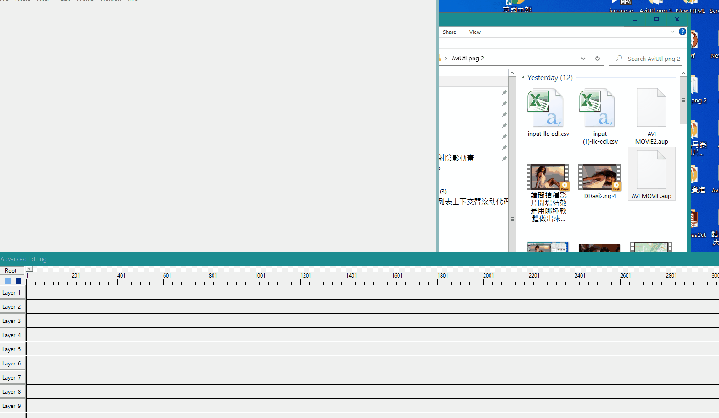
Task: Select the video with the Chinese filename
Action: pos(548,192)
